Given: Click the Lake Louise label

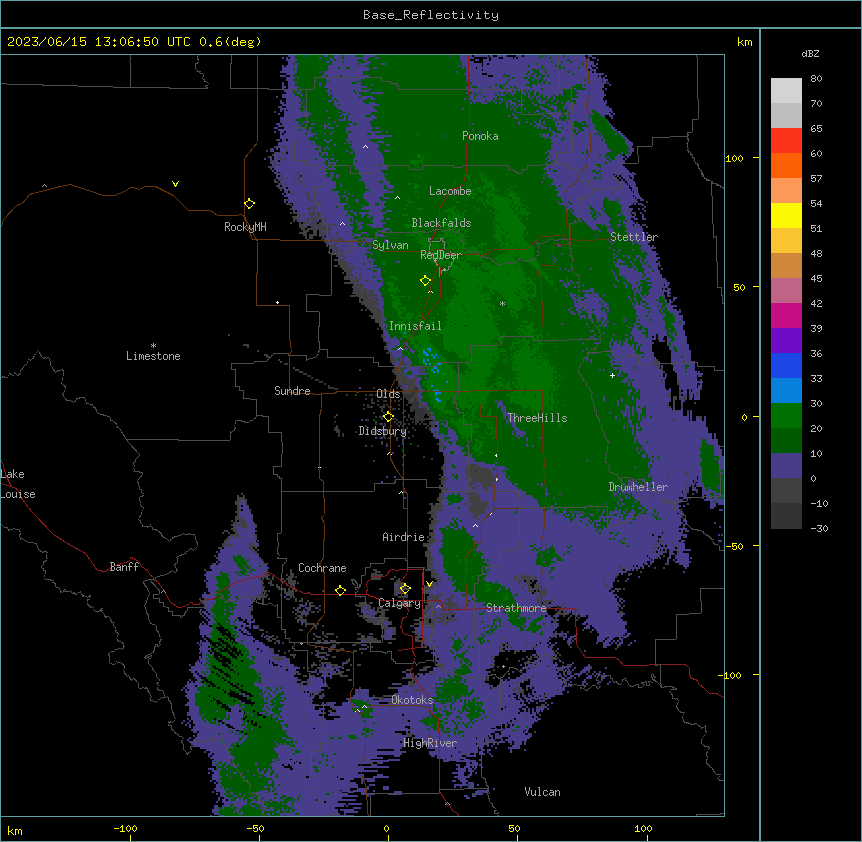Looking at the screenshot, I should pos(18,484).
